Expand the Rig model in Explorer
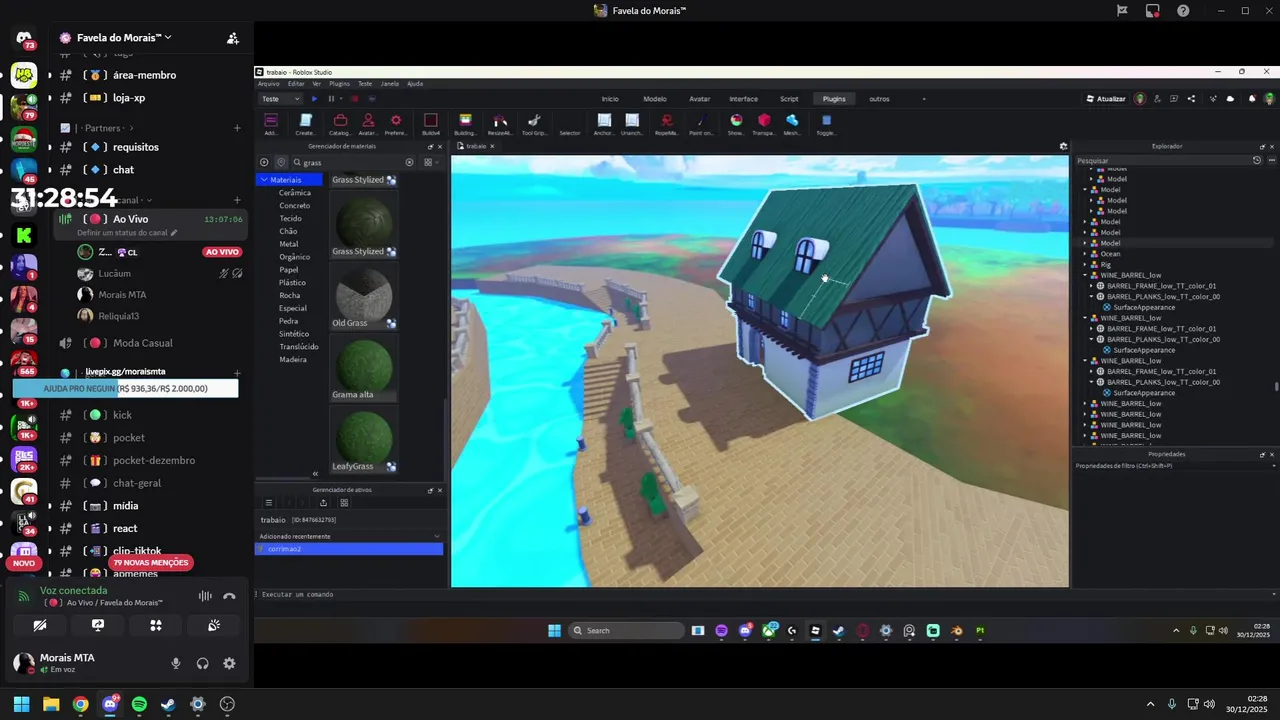Viewport: 1280px width, 720px height. (1085, 265)
